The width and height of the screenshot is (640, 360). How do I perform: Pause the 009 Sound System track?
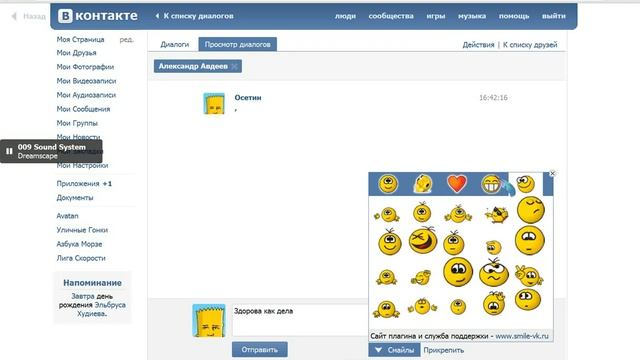(9, 151)
